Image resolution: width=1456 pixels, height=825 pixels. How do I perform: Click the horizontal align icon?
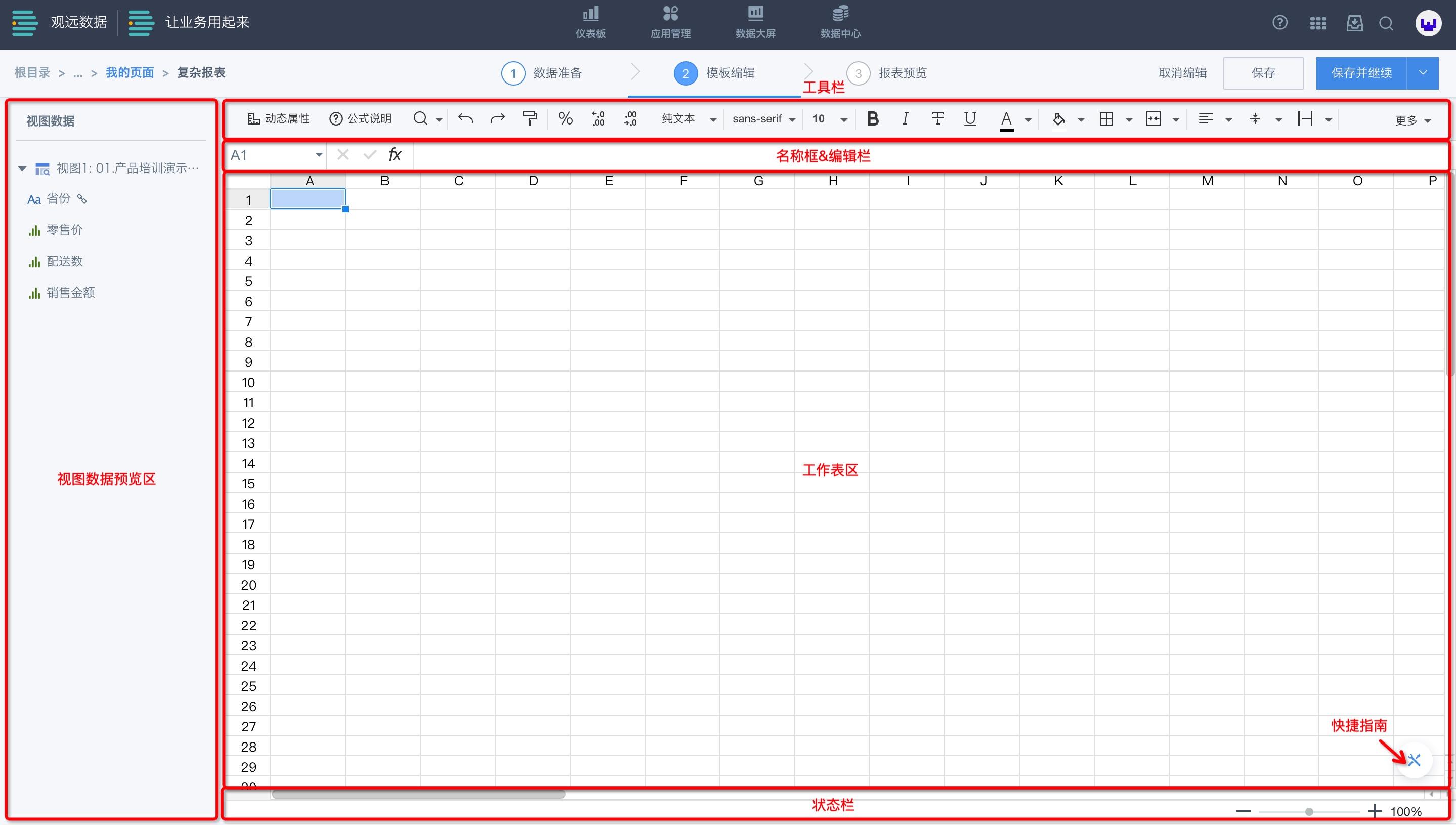[x=1206, y=118]
